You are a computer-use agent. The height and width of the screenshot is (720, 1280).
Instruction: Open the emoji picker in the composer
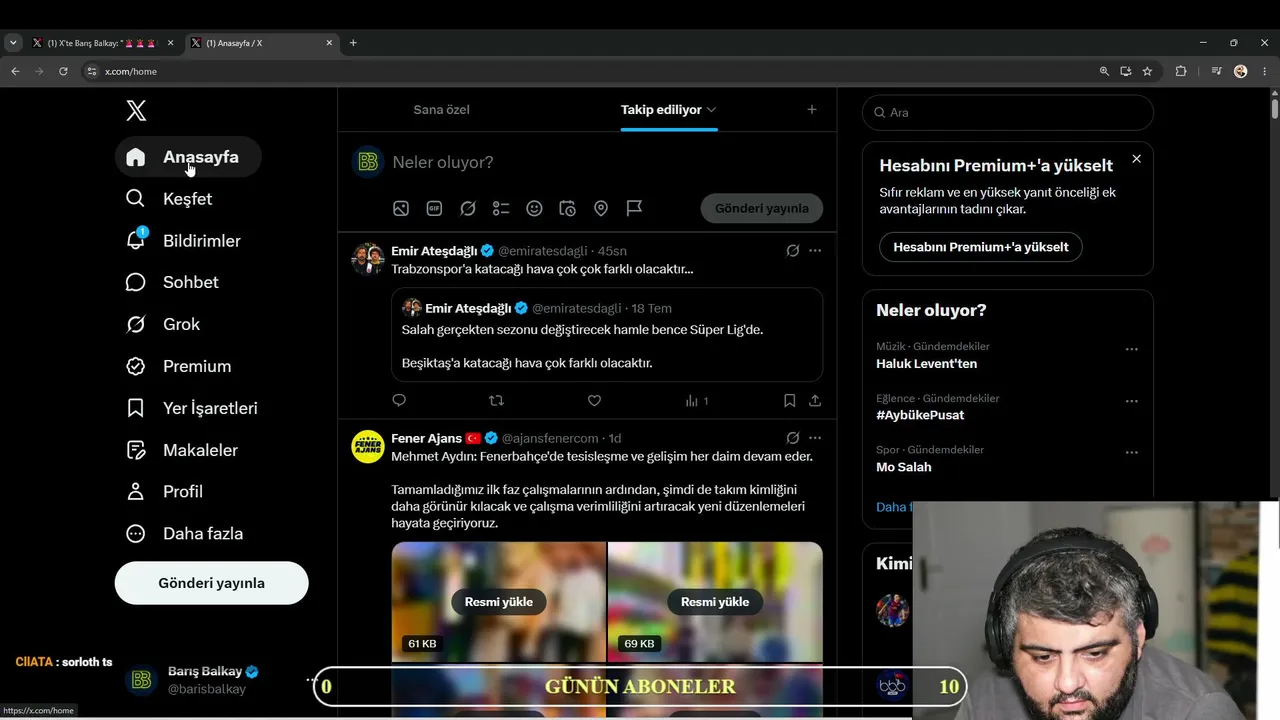pos(534,208)
